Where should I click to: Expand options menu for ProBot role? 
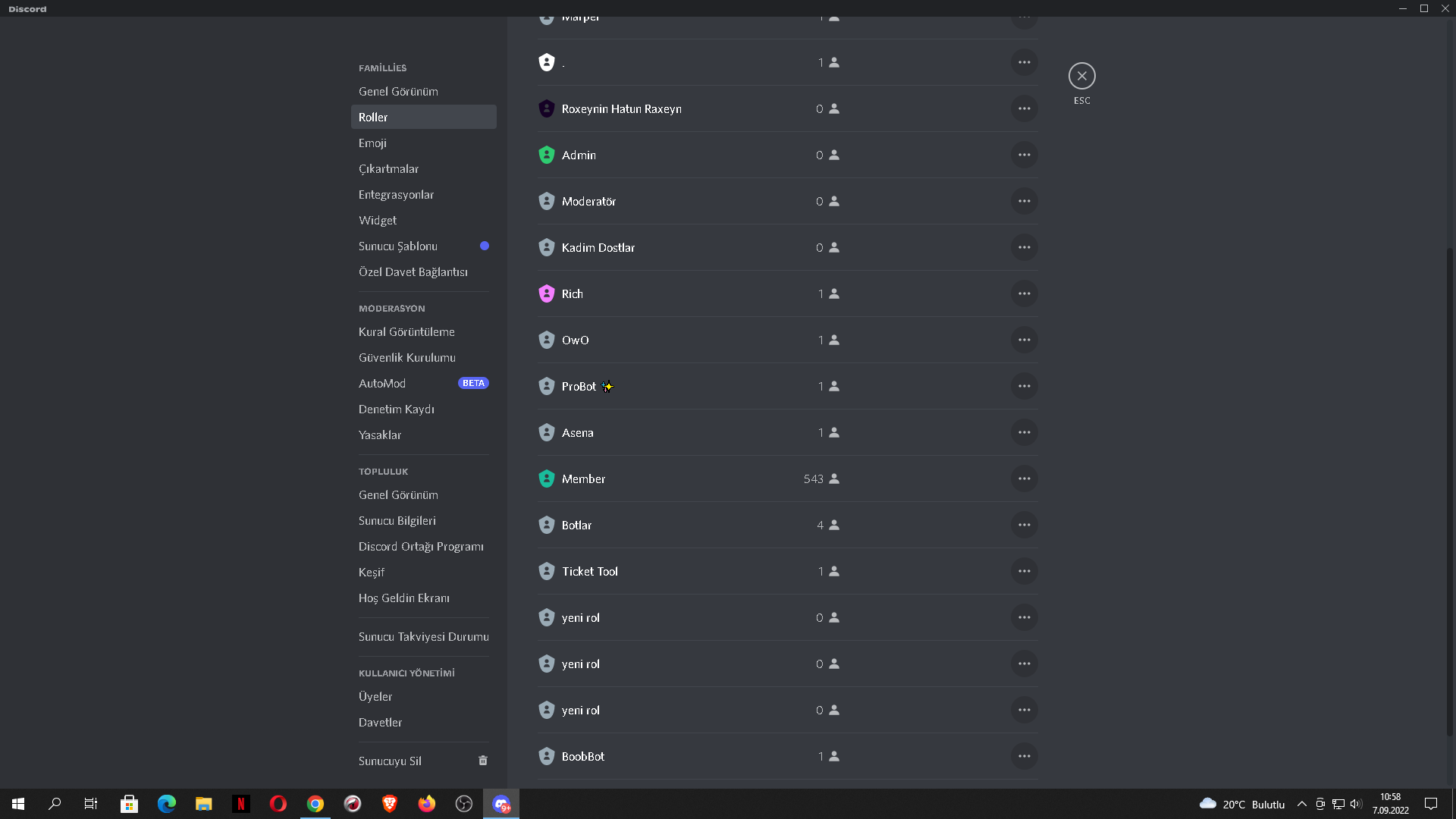1024,386
